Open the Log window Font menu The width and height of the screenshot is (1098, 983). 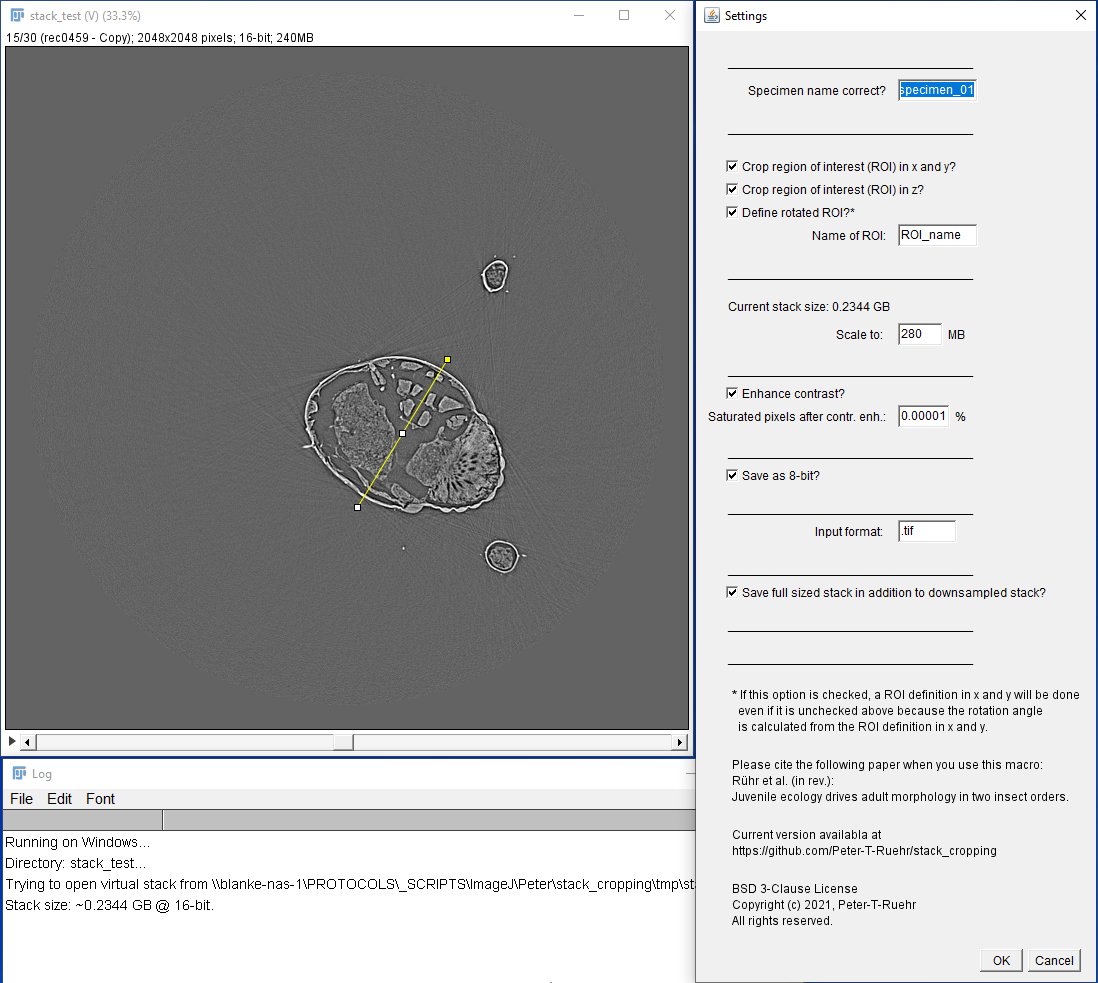100,799
